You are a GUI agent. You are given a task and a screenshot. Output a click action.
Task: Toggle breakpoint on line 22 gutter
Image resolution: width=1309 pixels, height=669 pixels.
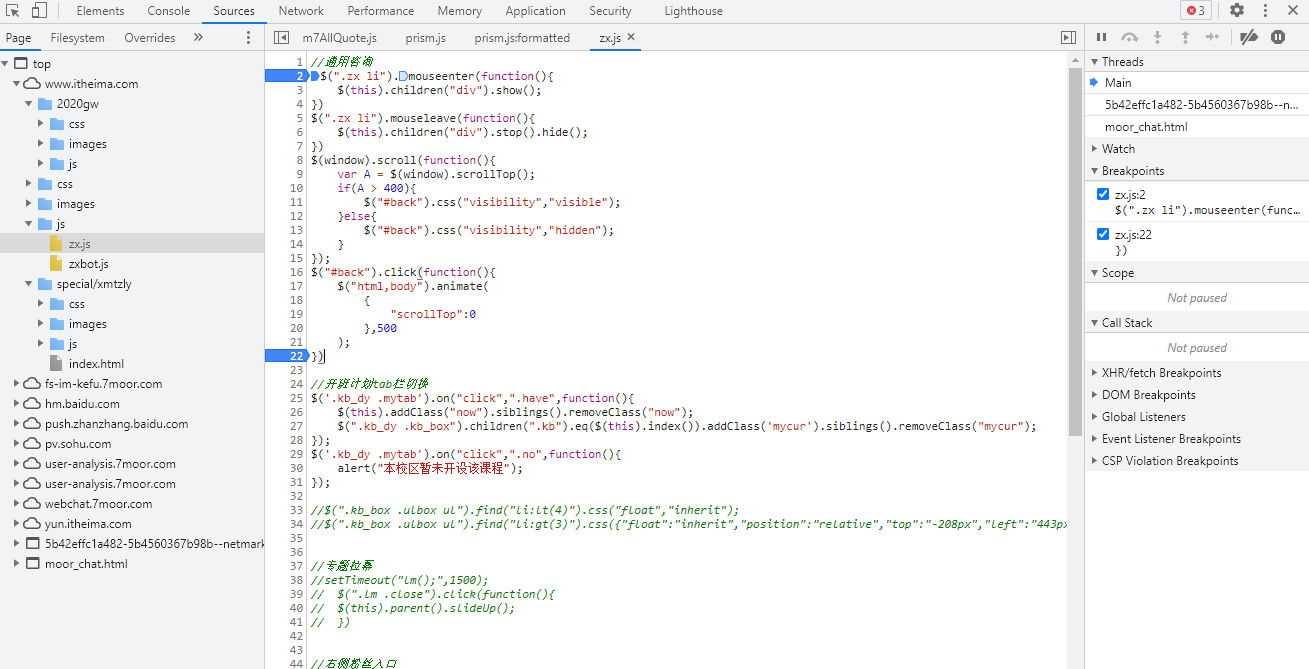tap(286, 356)
